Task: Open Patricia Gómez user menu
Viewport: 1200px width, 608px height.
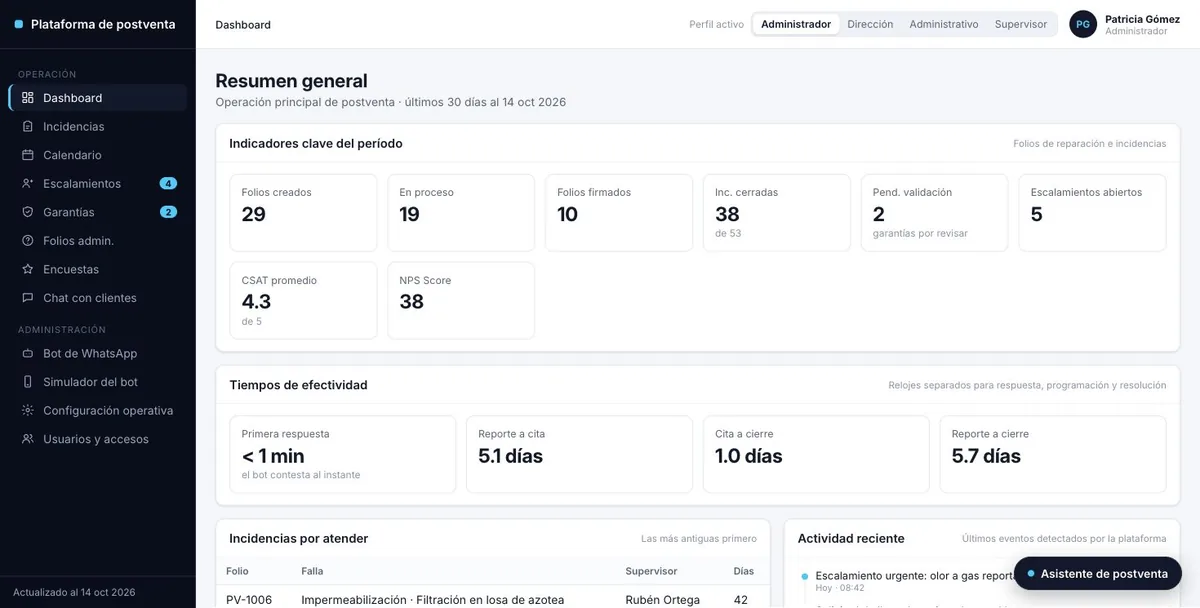Action: coord(1124,24)
